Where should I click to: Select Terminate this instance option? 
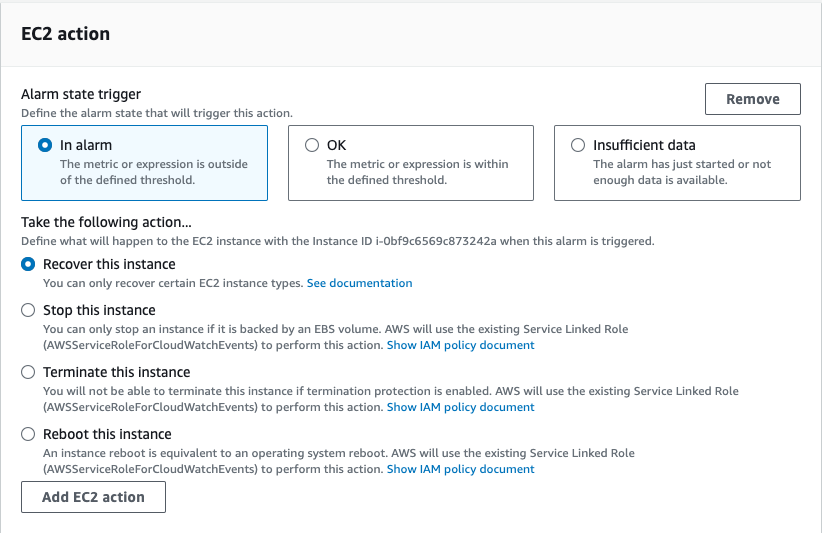coord(29,372)
